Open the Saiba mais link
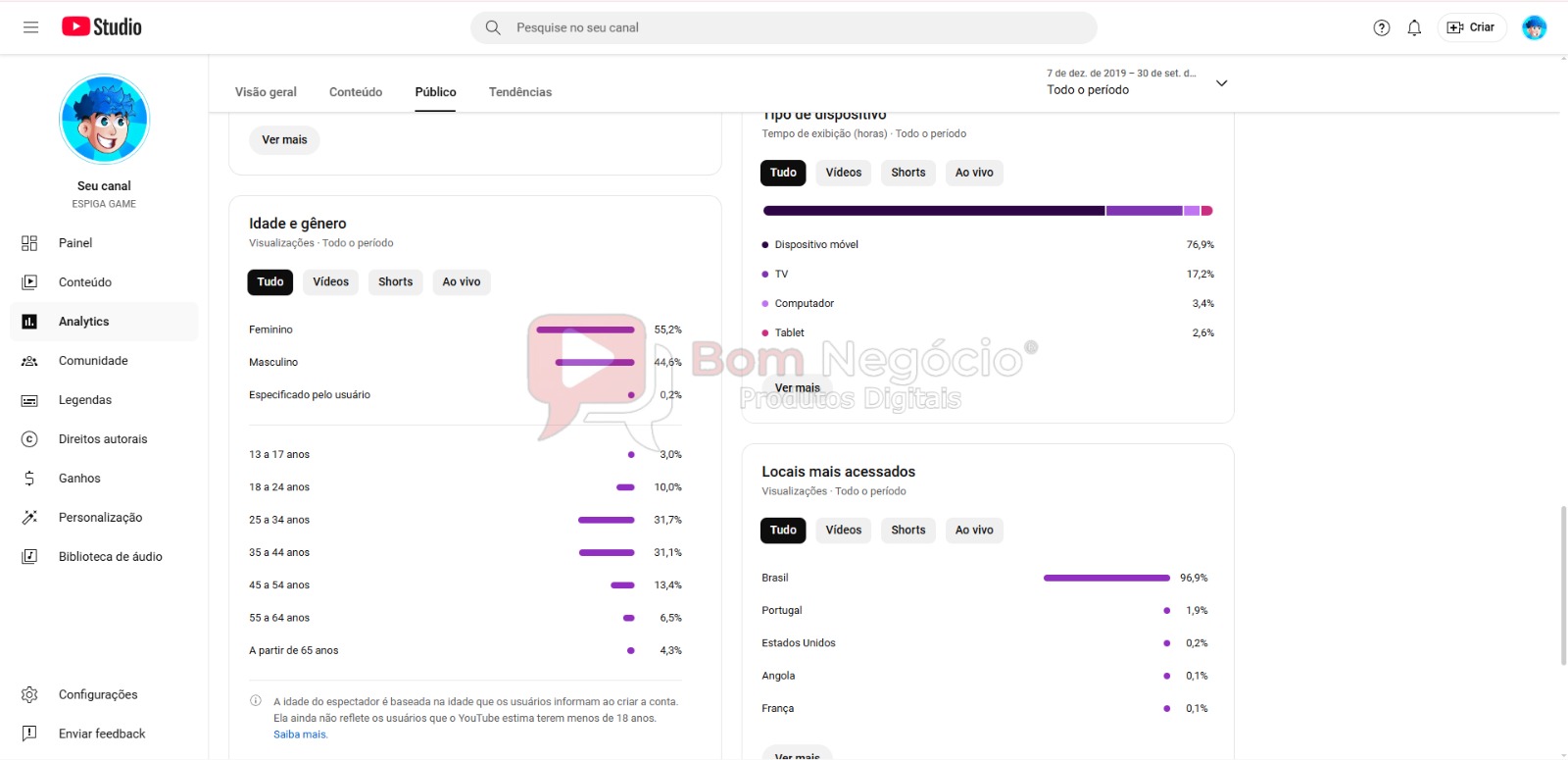 (x=300, y=735)
